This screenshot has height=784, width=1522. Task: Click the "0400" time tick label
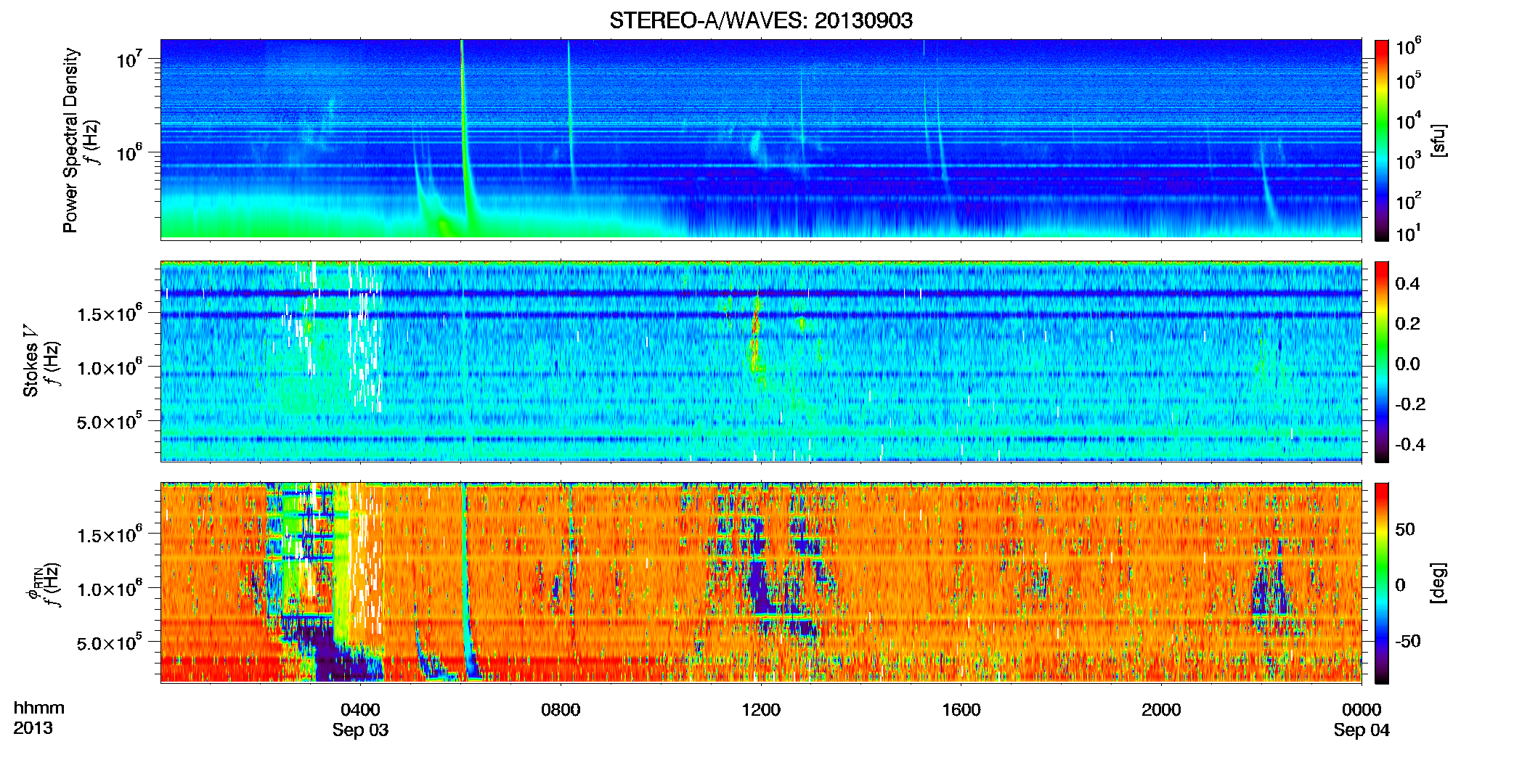pyautogui.click(x=361, y=709)
